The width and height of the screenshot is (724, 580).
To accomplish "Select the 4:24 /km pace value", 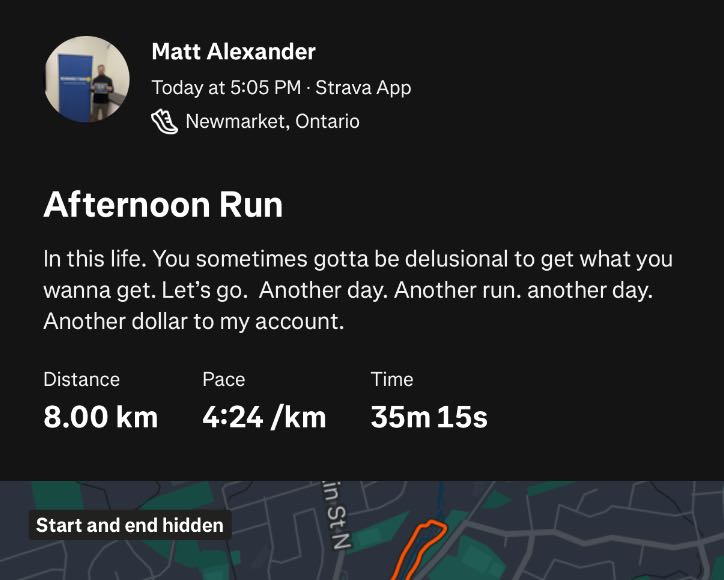I will coord(264,417).
